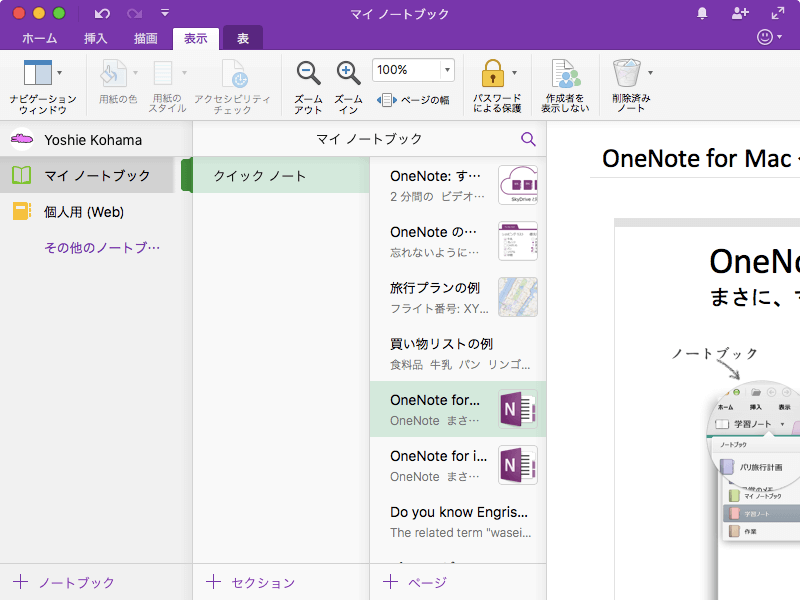The width and height of the screenshot is (800, 600).
Task: Click the OneNote for i... logo thumbnail
Action: (x=518, y=465)
